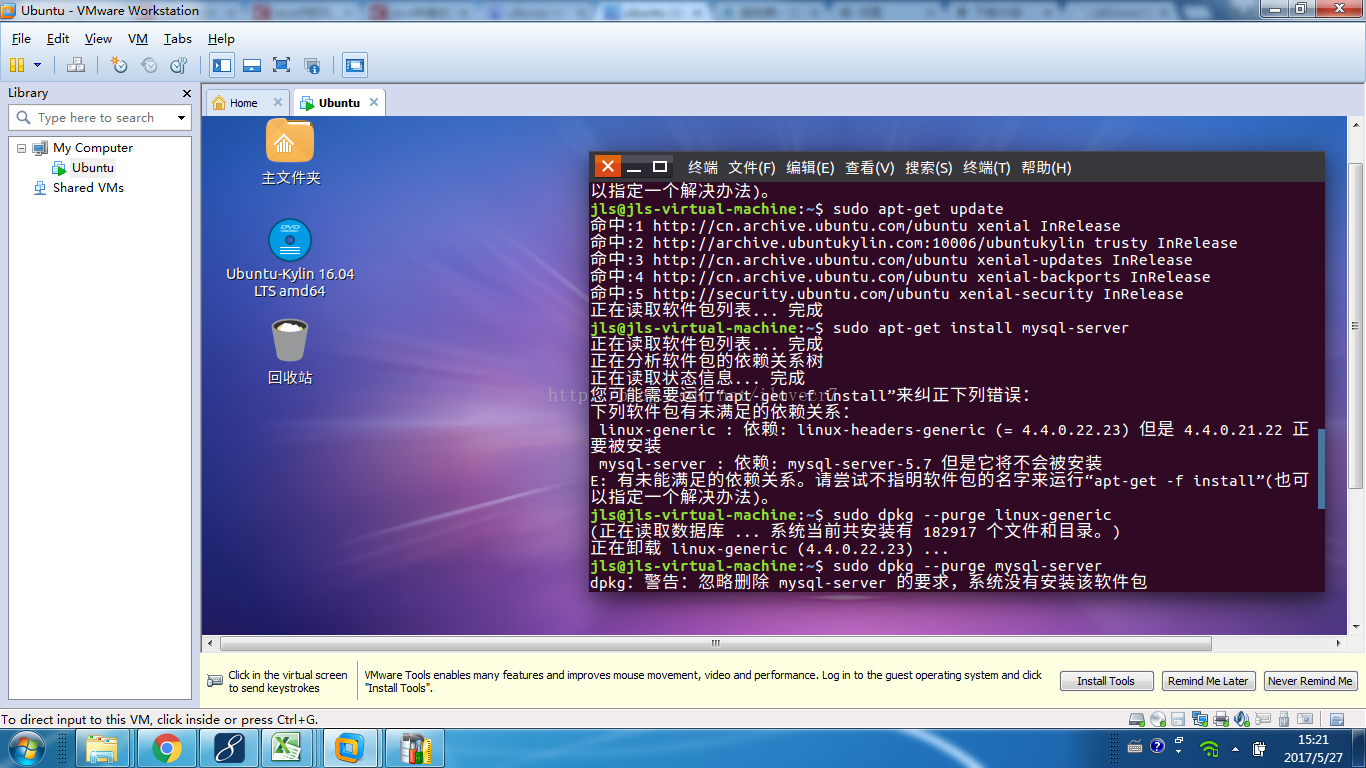
Task: Close the Ubuntu terminal window
Action: tap(607, 167)
